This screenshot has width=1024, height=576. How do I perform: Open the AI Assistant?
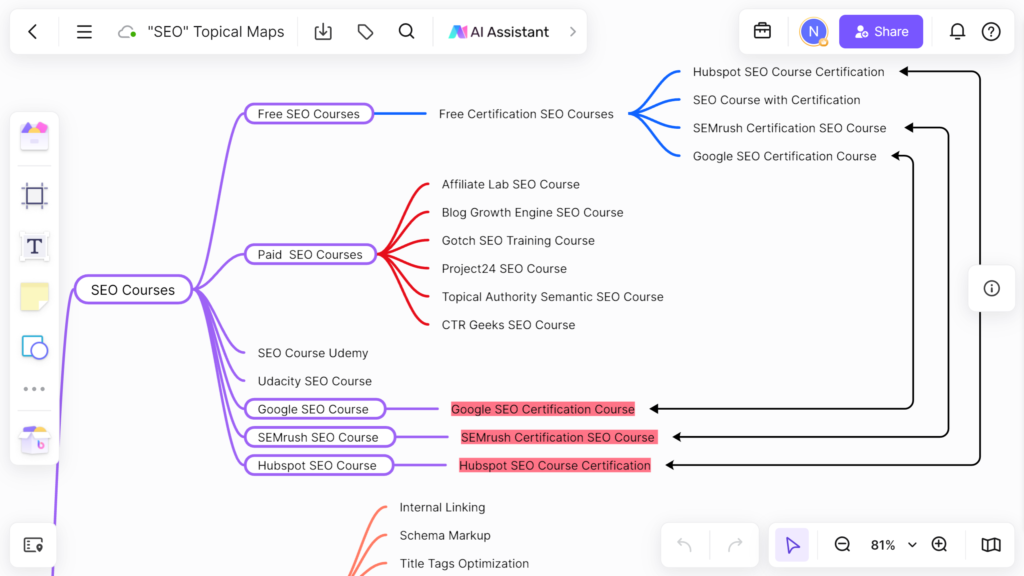coord(499,32)
